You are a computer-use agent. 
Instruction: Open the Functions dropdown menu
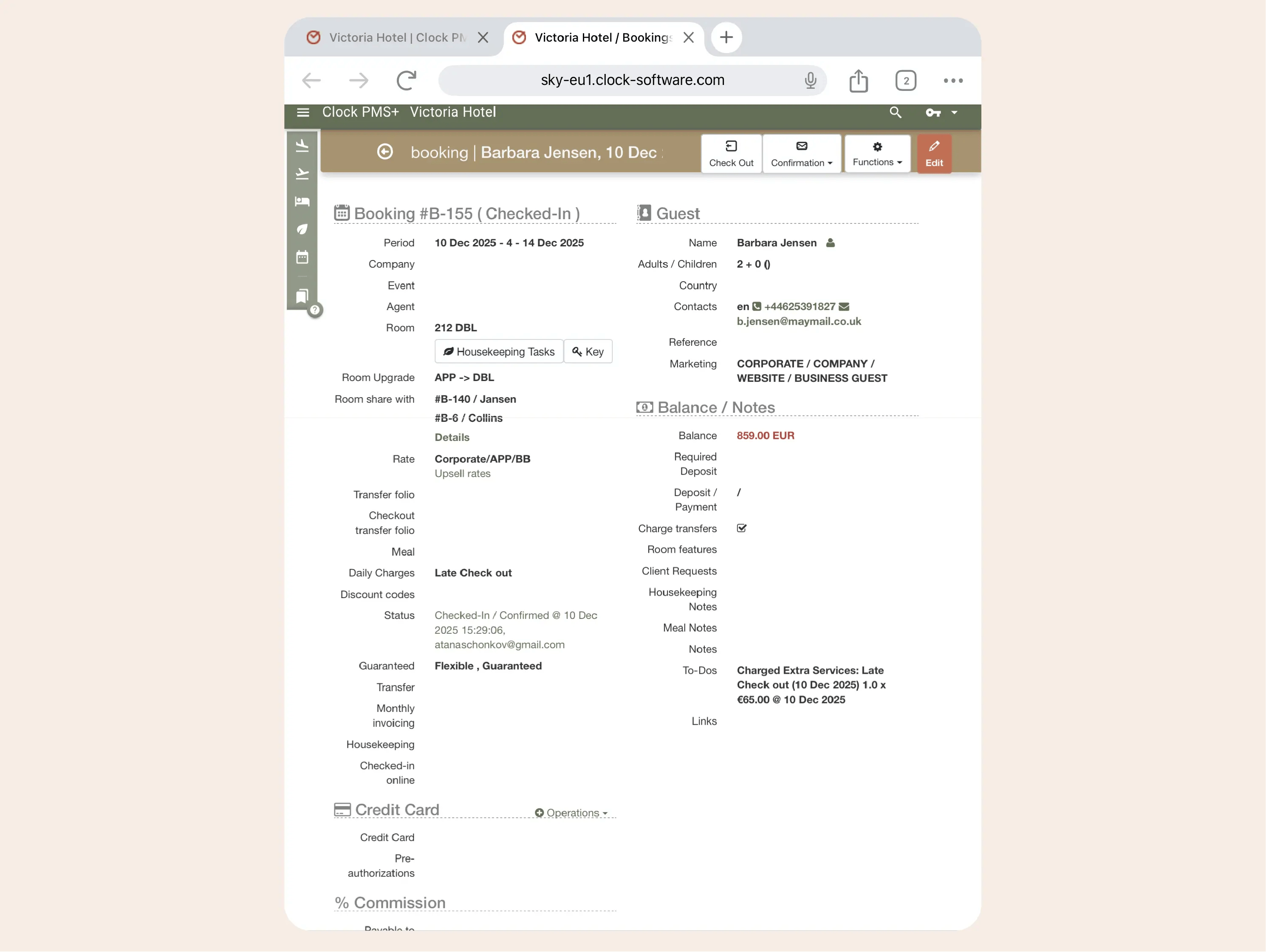click(877, 153)
